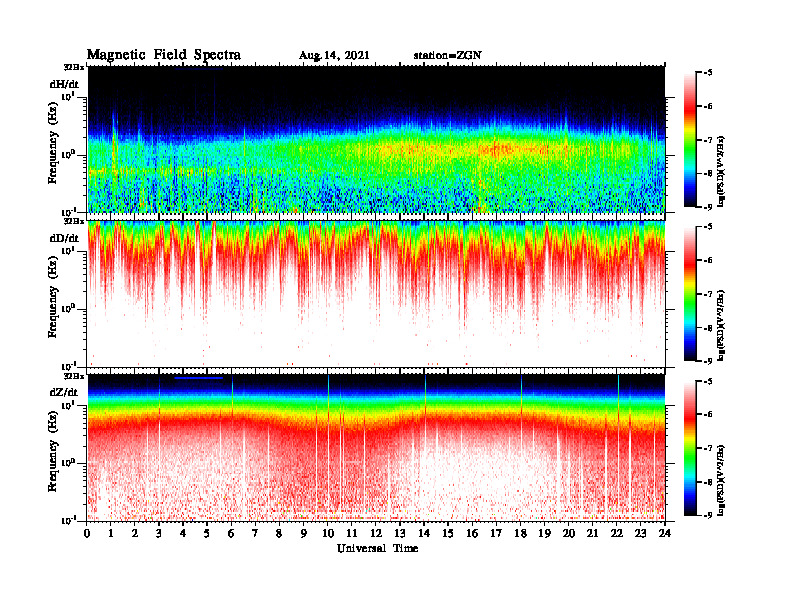Screen dimensions: 792x612
Task: Click hour tick label "24" on time axis
Action: click(664, 534)
